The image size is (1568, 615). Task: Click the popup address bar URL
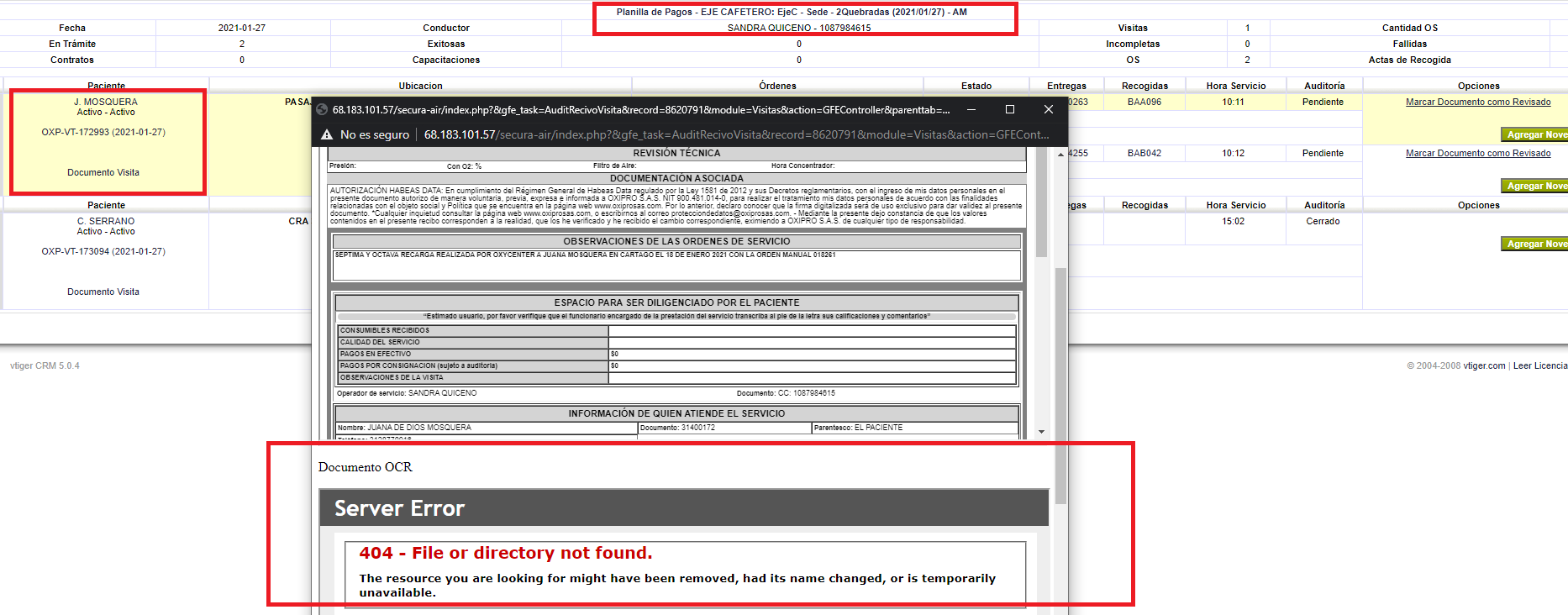(x=736, y=134)
